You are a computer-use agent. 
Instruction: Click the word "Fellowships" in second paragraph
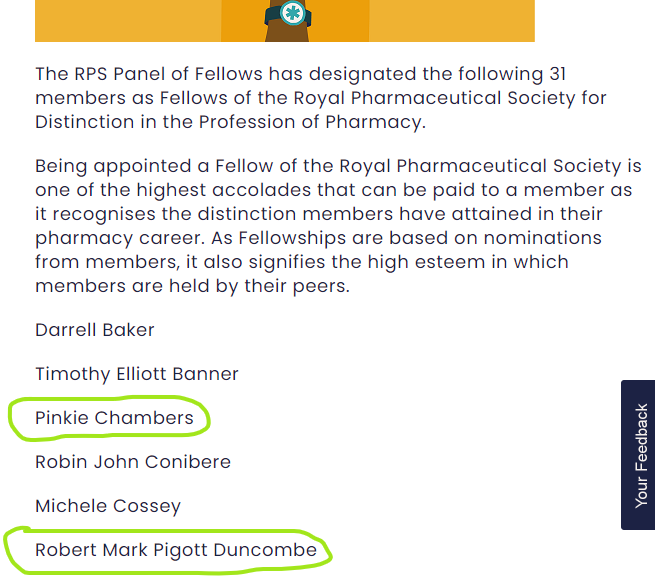(x=292, y=238)
